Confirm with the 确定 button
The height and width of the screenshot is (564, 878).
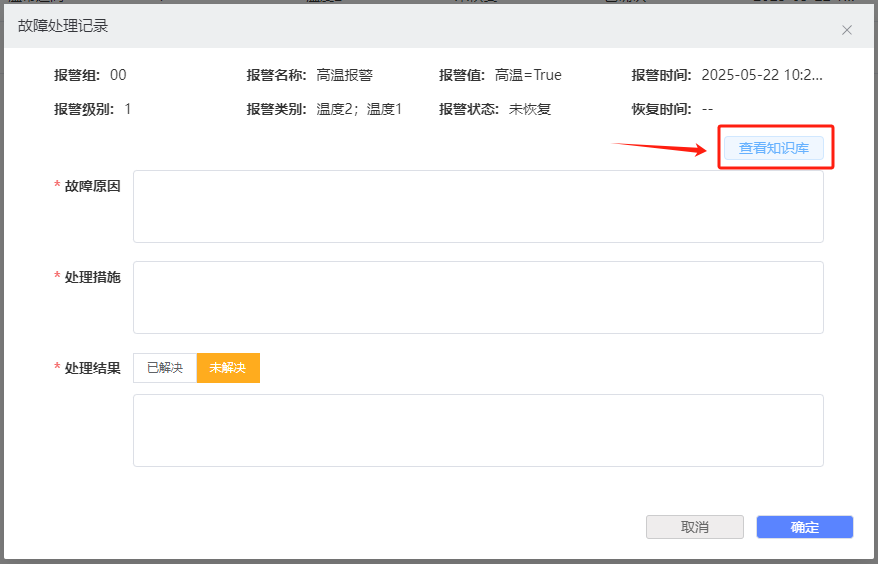pyautogui.click(x=804, y=527)
